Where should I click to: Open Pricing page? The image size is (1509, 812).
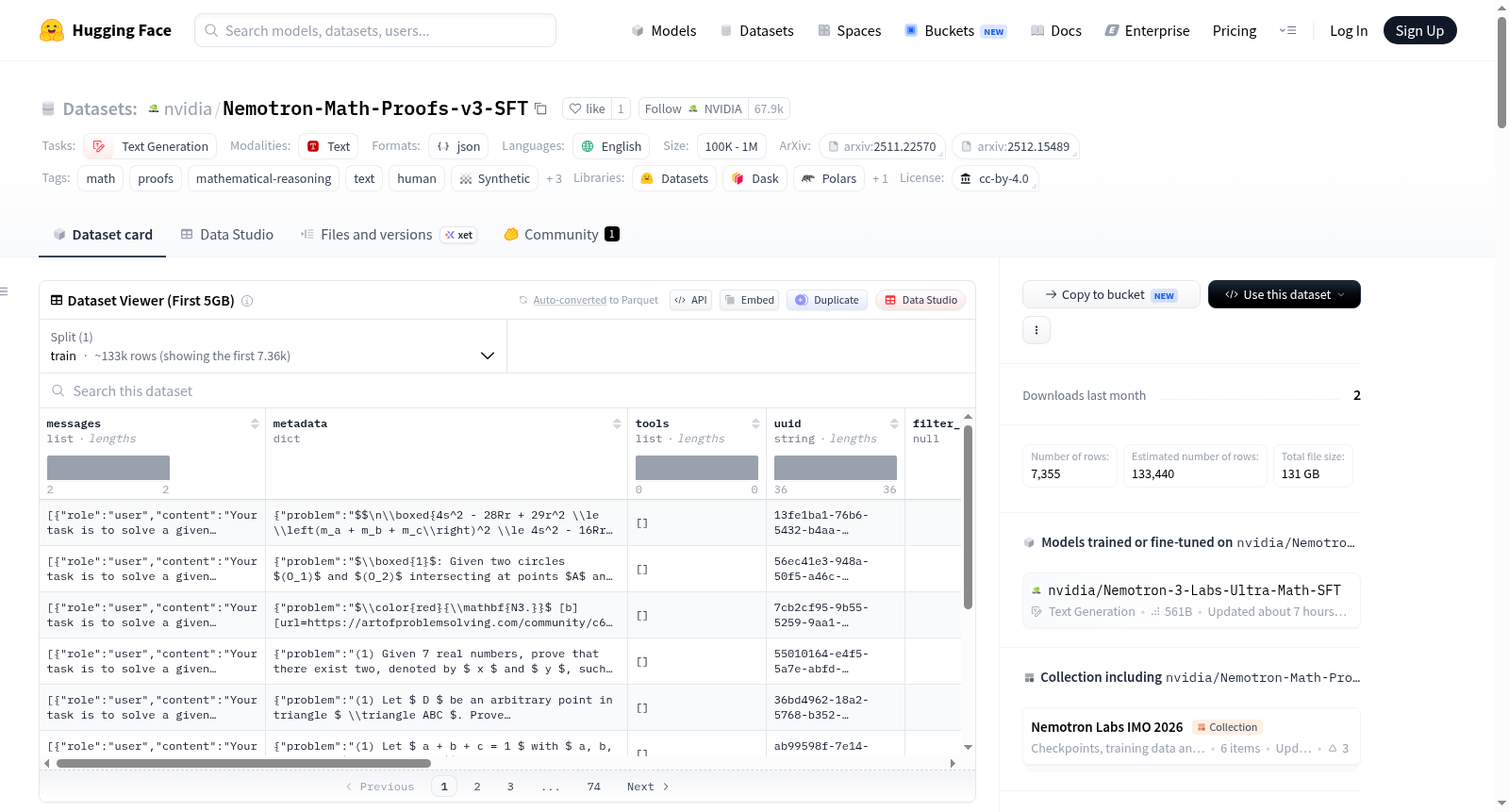(1235, 30)
